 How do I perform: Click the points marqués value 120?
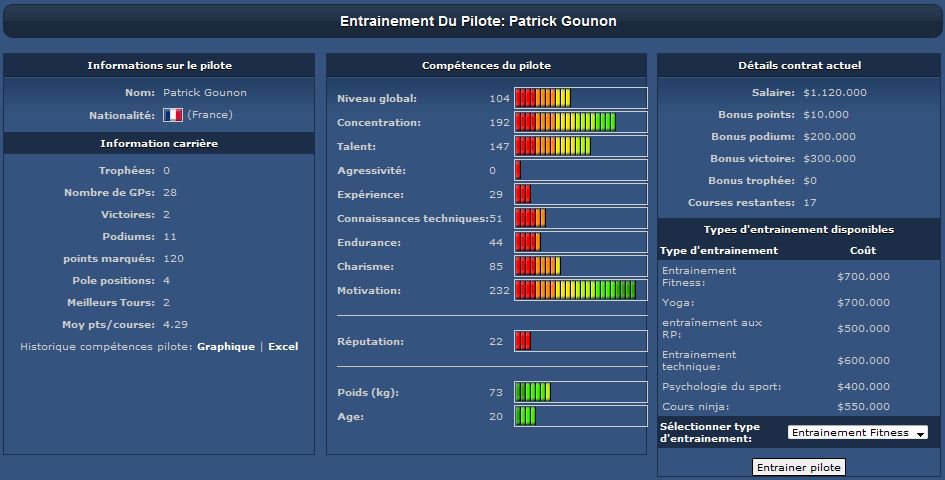(x=174, y=258)
